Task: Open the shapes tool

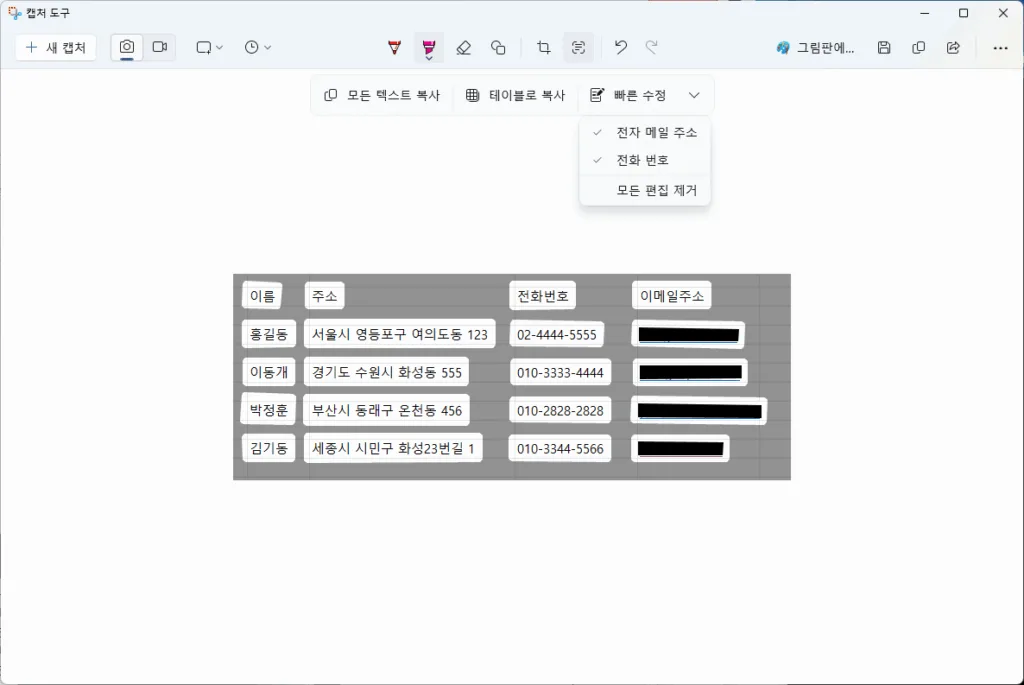Action: point(498,47)
